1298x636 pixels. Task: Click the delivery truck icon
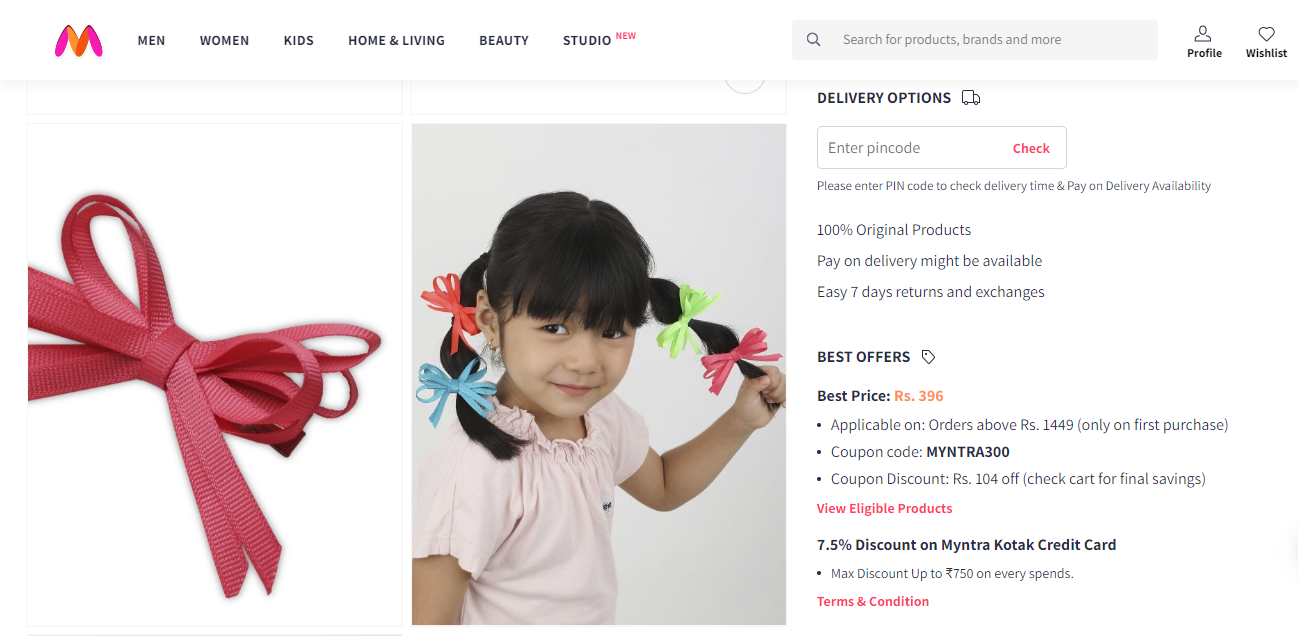[970, 98]
